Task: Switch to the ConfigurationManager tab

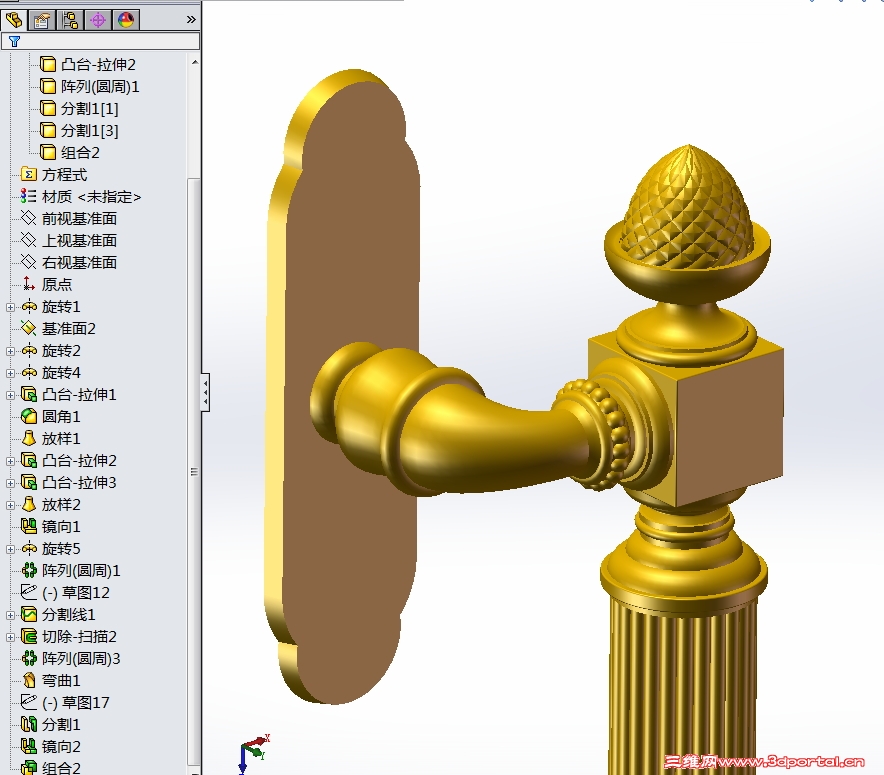Action: [70, 20]
